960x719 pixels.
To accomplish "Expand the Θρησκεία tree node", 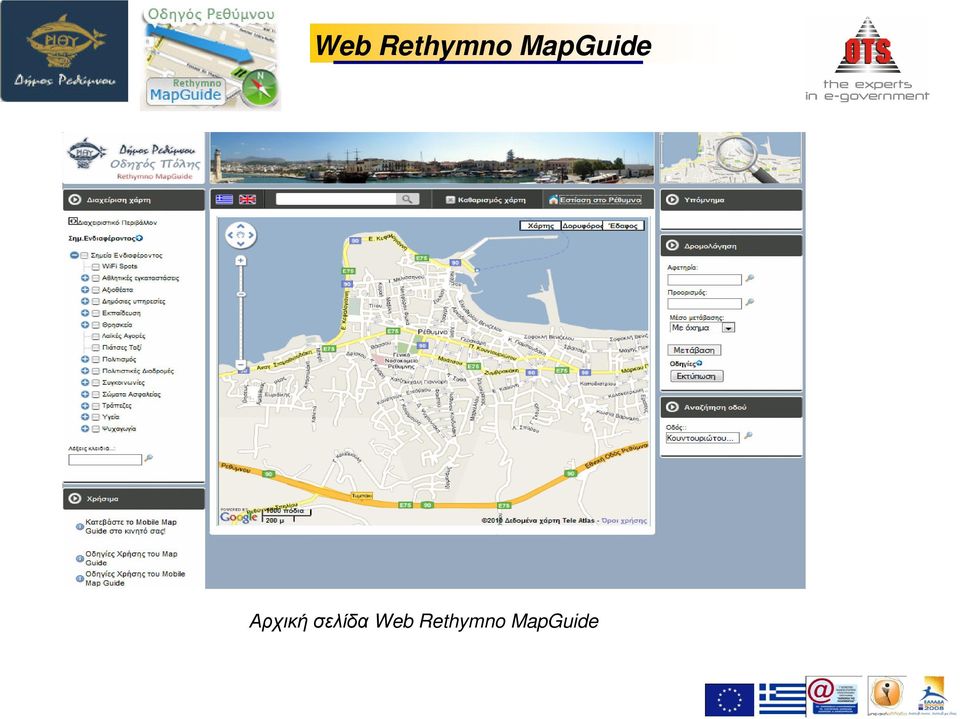I will click(85, 325).
